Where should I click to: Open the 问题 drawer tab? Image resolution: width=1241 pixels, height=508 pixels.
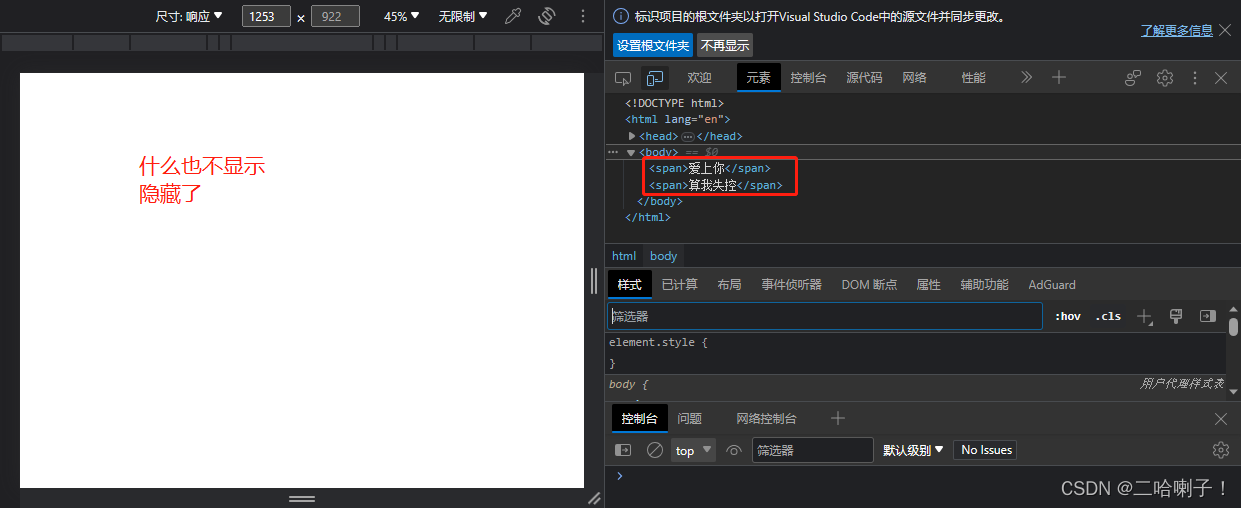pos(689,419)
